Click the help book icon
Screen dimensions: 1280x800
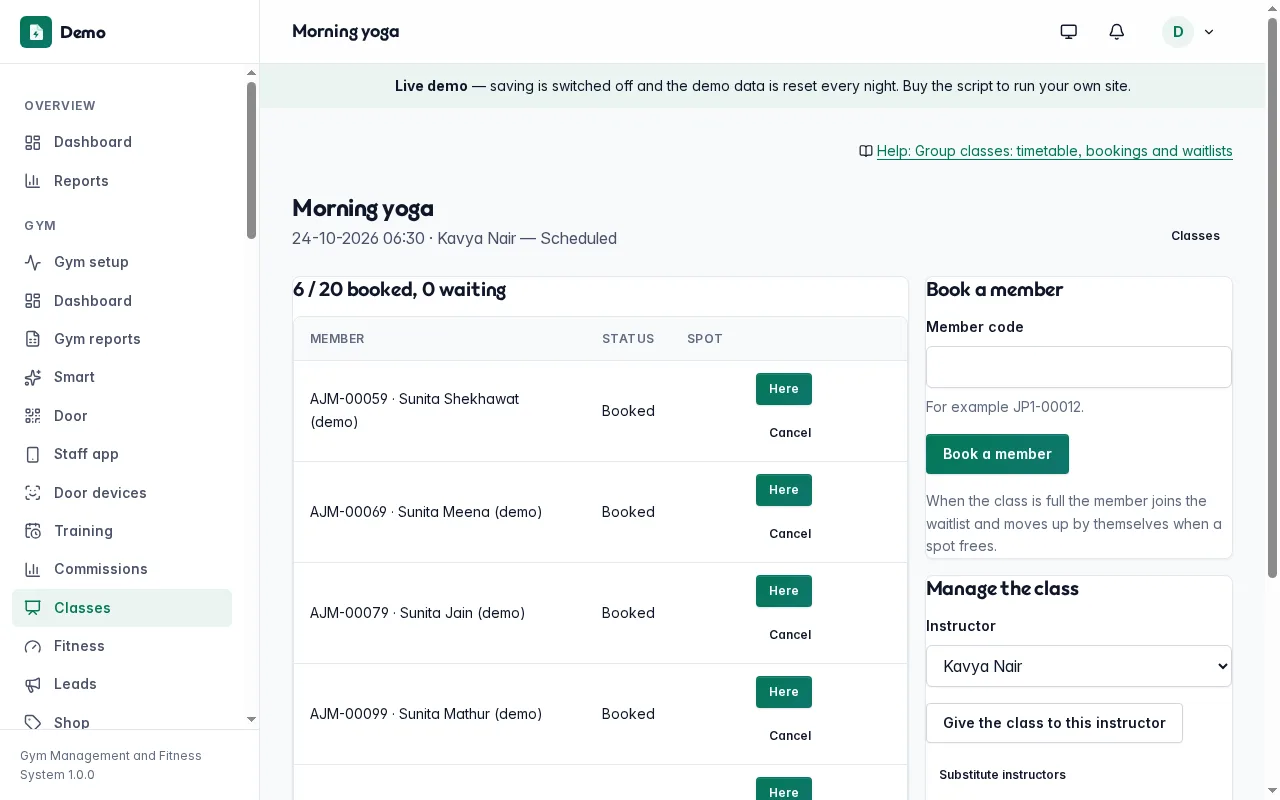[866, 151]
